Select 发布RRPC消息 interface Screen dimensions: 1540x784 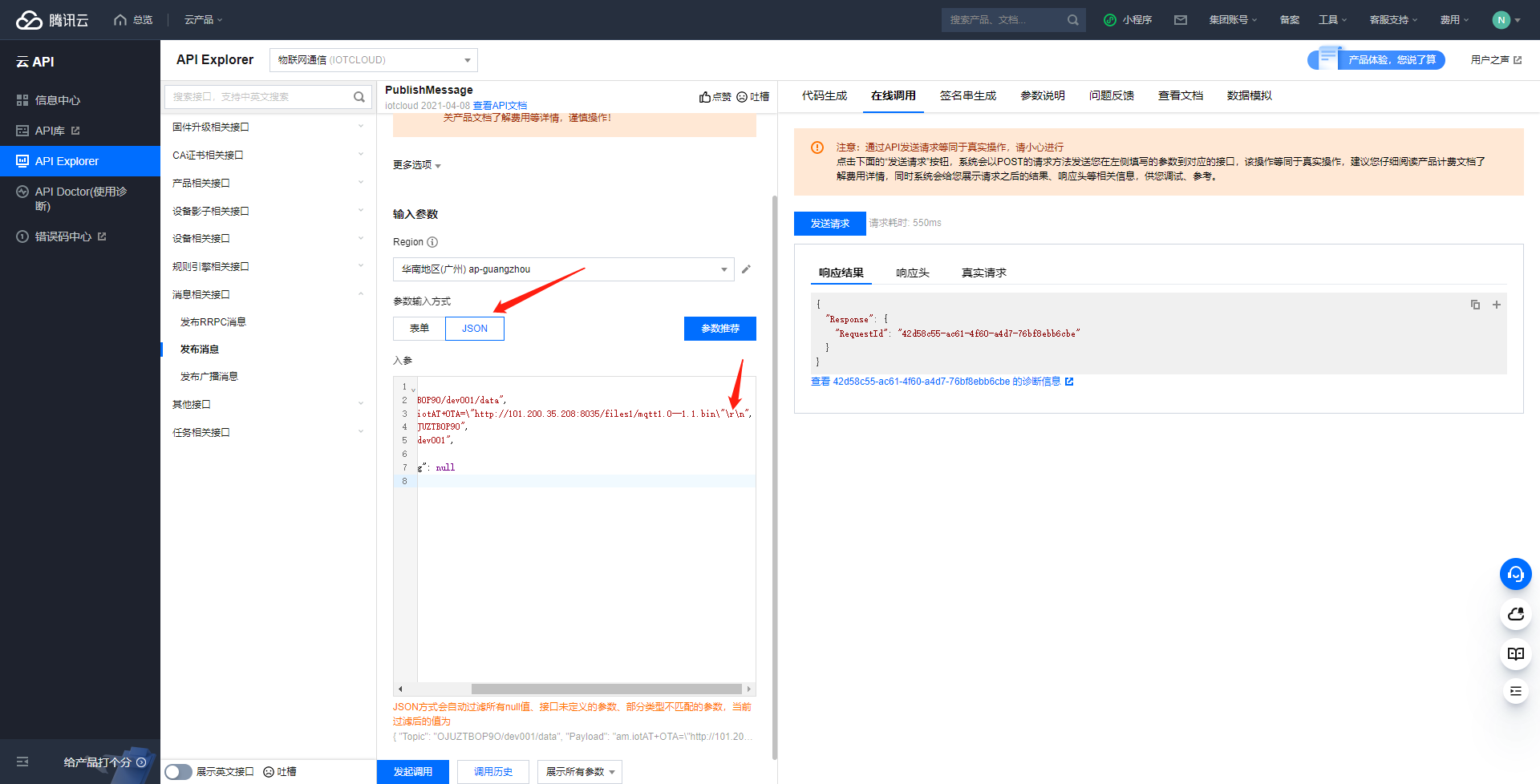coord(213,322)
